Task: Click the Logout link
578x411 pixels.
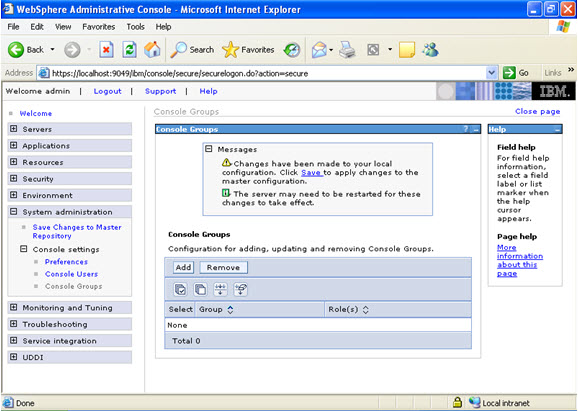Action: [107, 91]
